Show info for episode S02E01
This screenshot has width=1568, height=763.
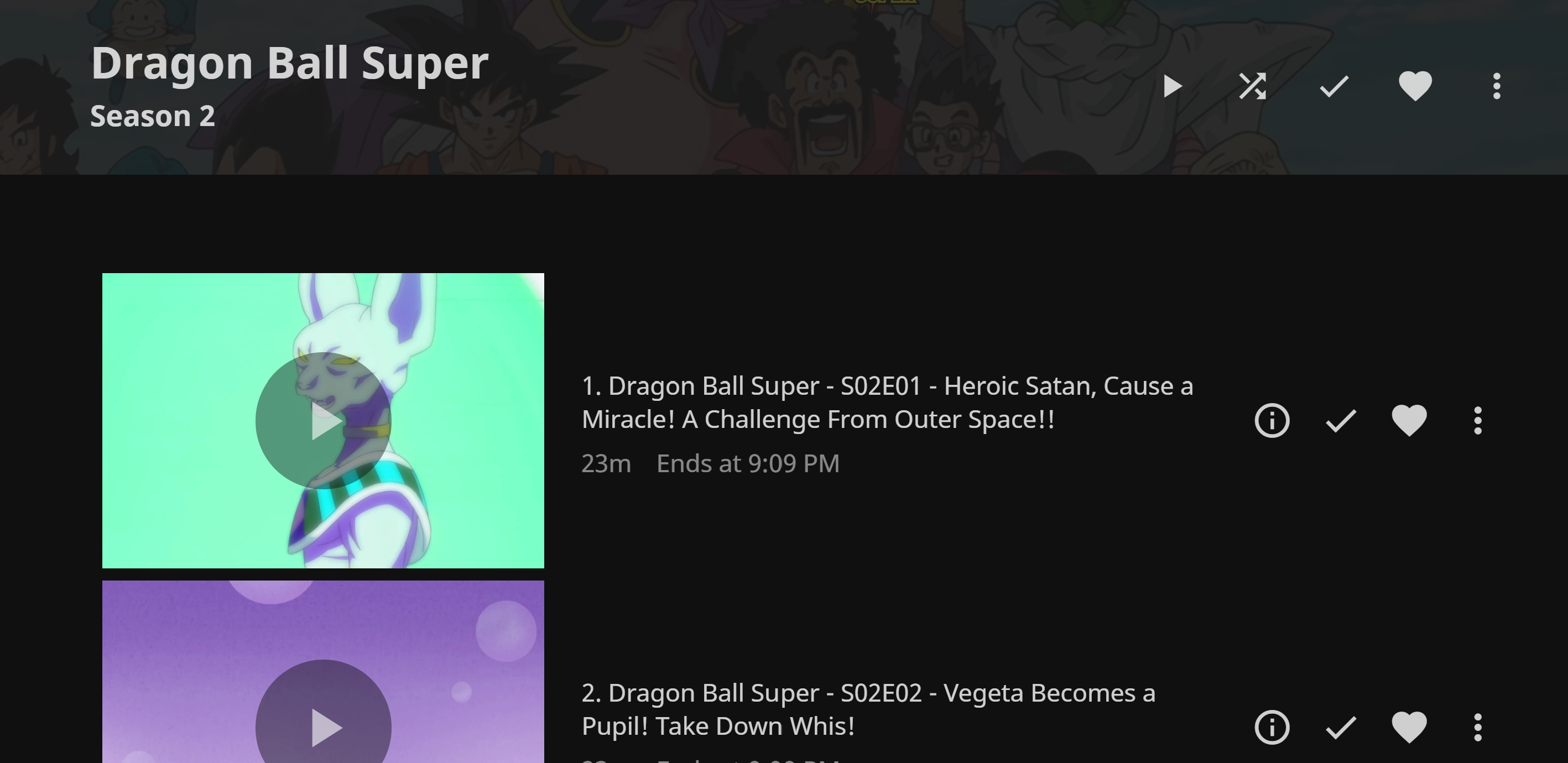pos(1272,420)
